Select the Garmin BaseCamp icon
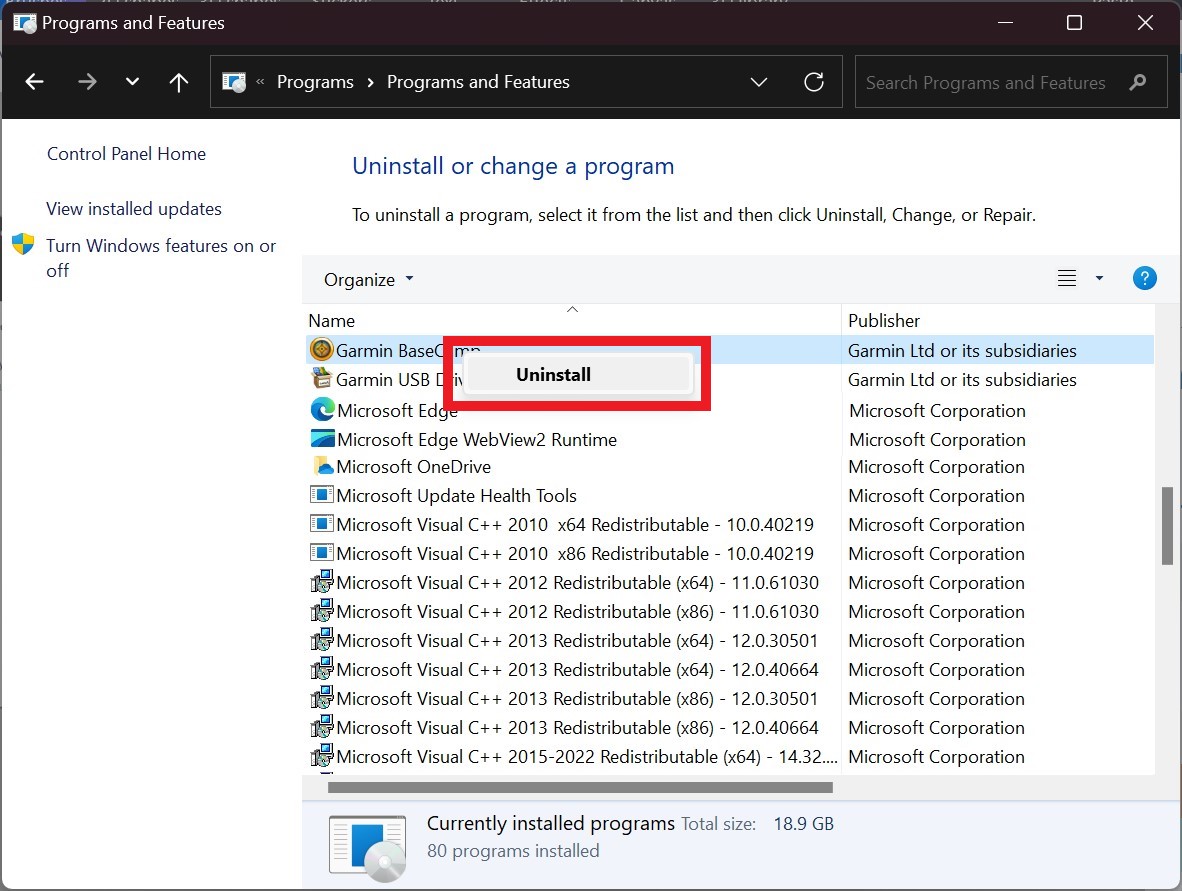This screenshot has height=891, width=1182. tap(322, 350)
